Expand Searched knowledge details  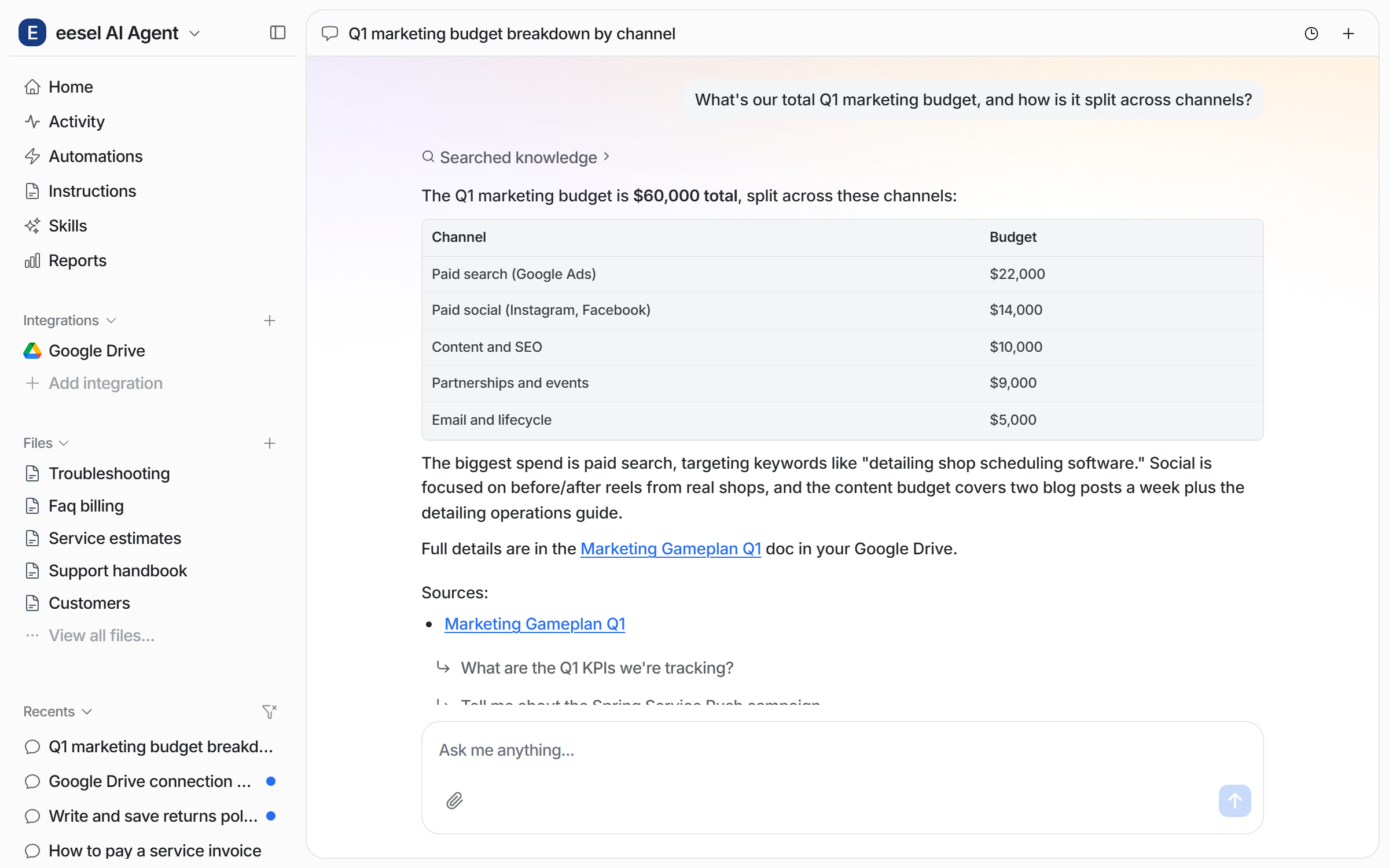tap(516, 157)
